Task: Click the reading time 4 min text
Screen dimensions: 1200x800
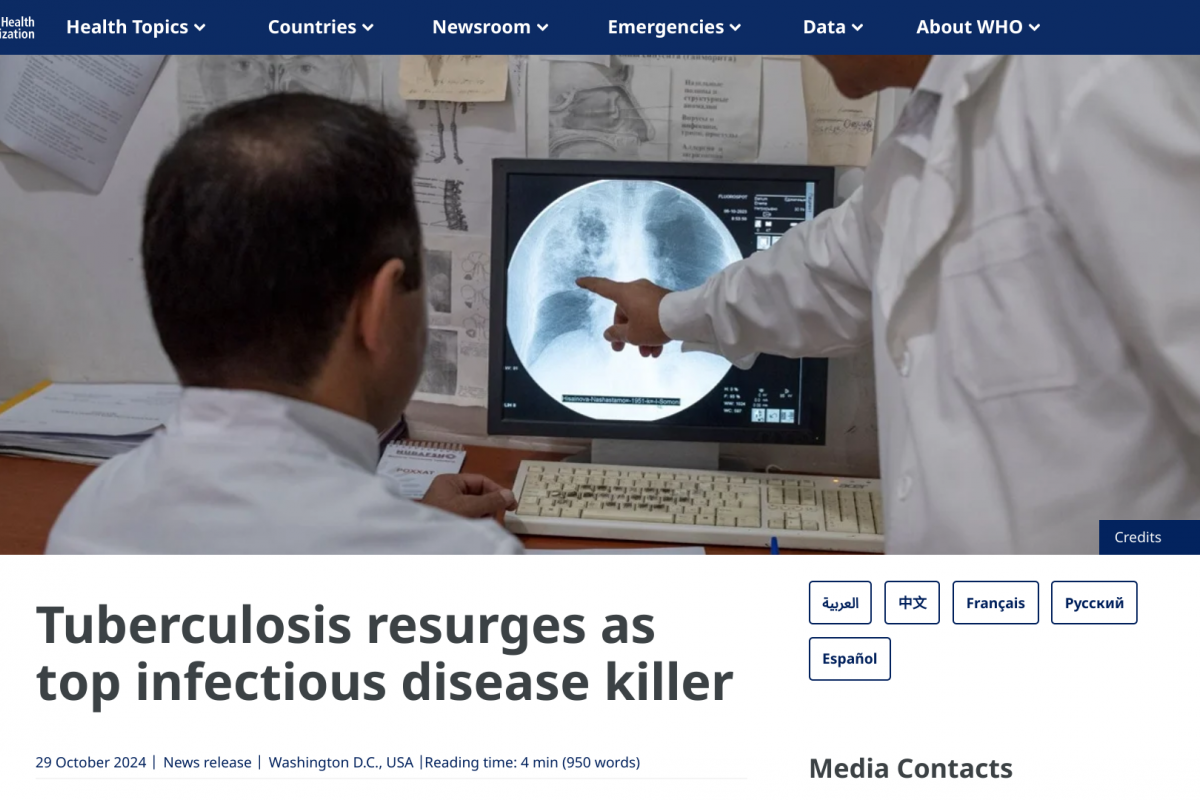Action: [532, 762]
